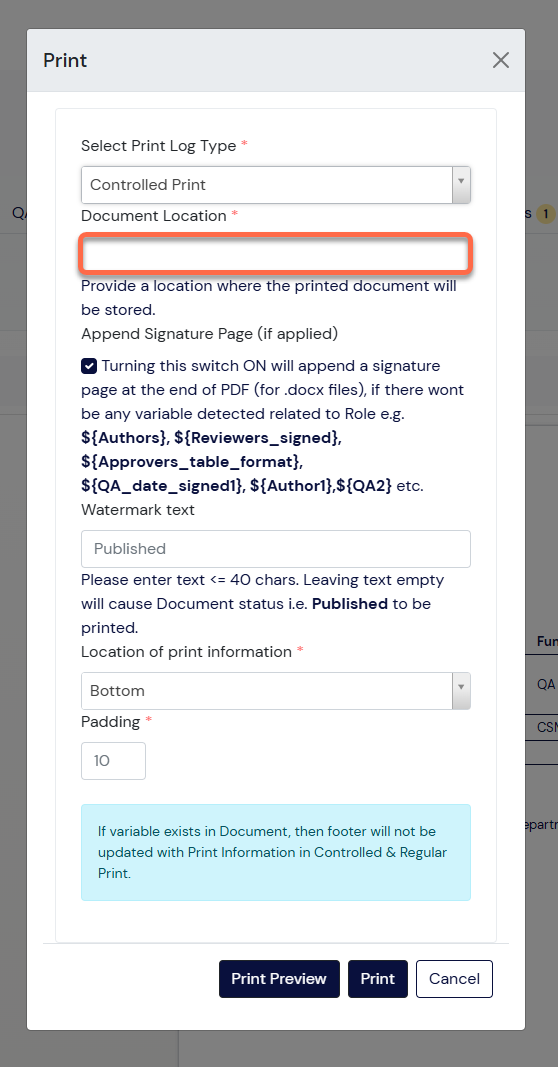Click the Bottom selection field
Screen dimensions: 558x1067
point(276,691)
